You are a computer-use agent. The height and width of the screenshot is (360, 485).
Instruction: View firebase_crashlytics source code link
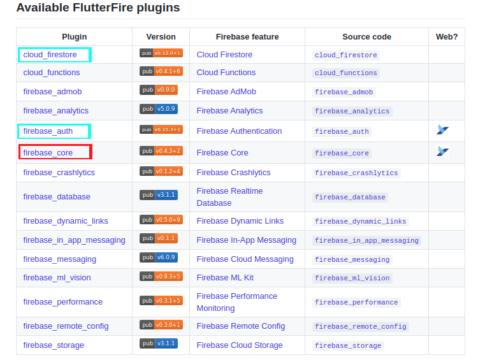(x=356, y=173)
